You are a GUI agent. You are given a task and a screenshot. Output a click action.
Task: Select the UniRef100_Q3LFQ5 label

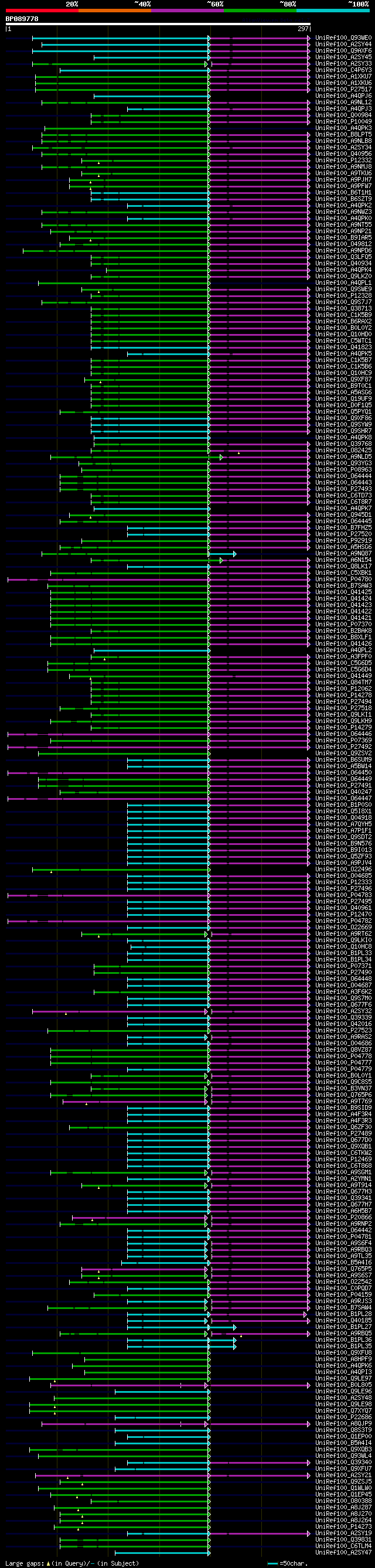(343, 257)
